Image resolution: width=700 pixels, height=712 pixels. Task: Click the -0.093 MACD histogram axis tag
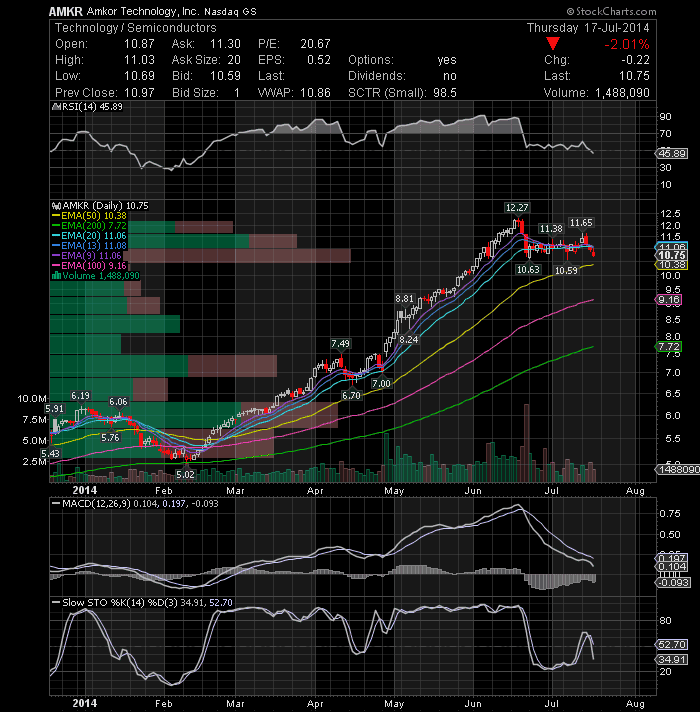[x=674, y=583]
